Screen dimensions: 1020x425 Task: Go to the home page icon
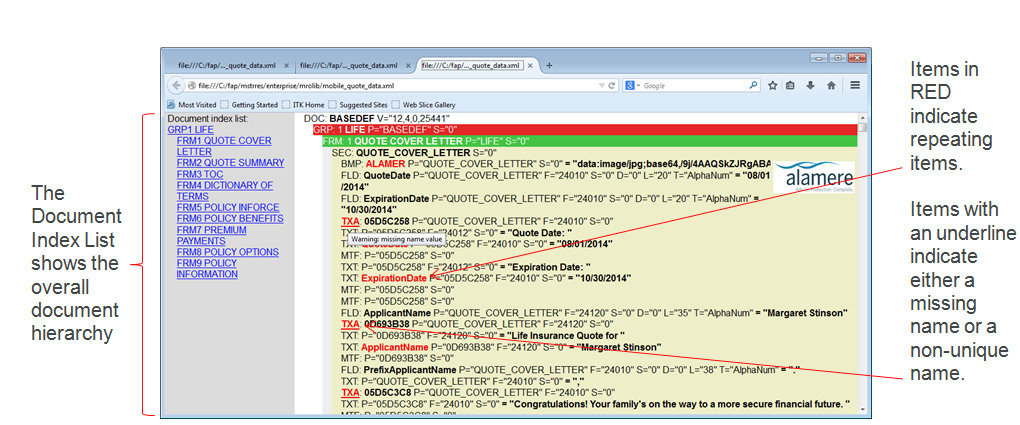pos(831,85)
